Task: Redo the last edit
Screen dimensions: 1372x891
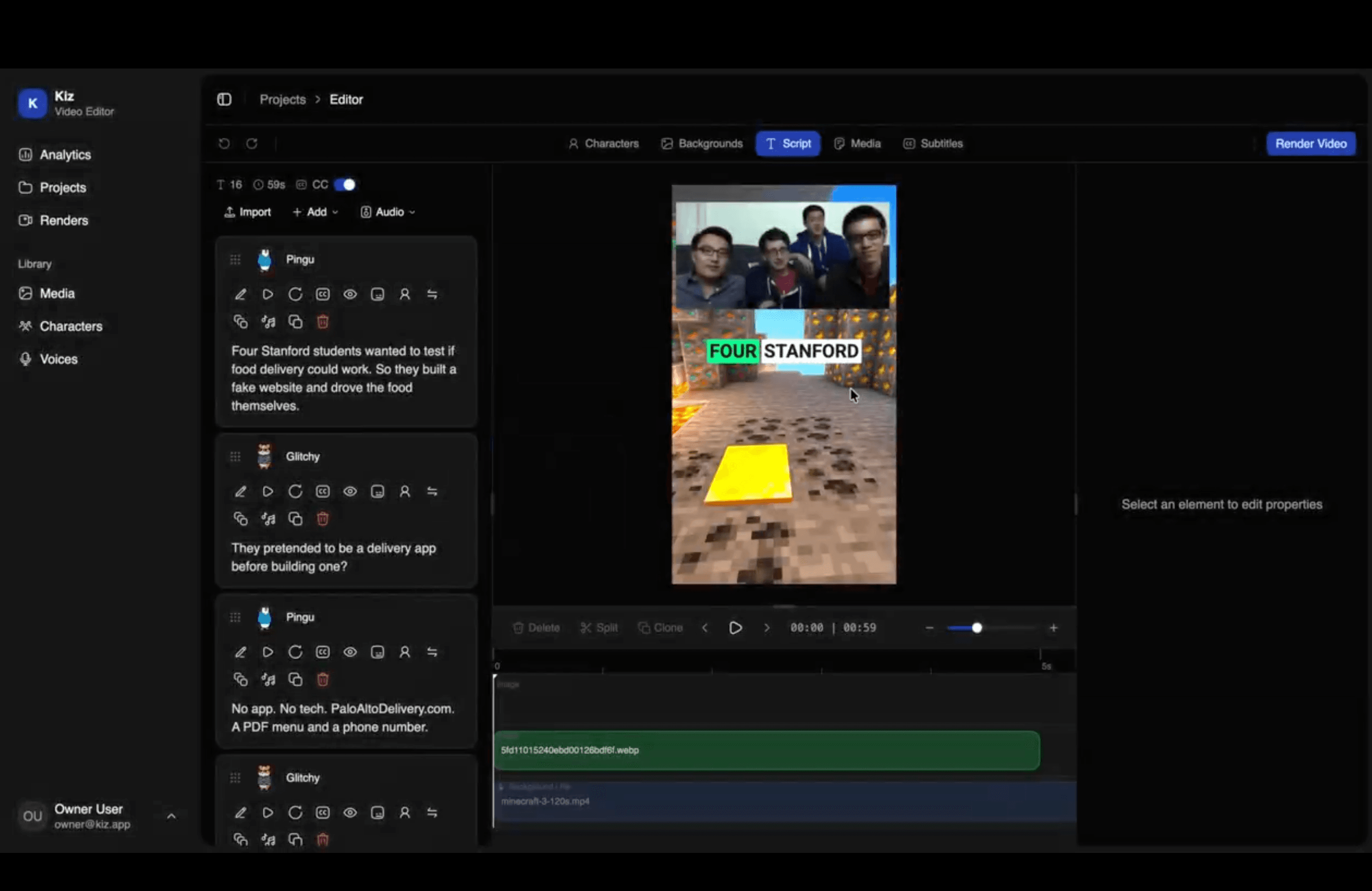Action: point(252,143)
